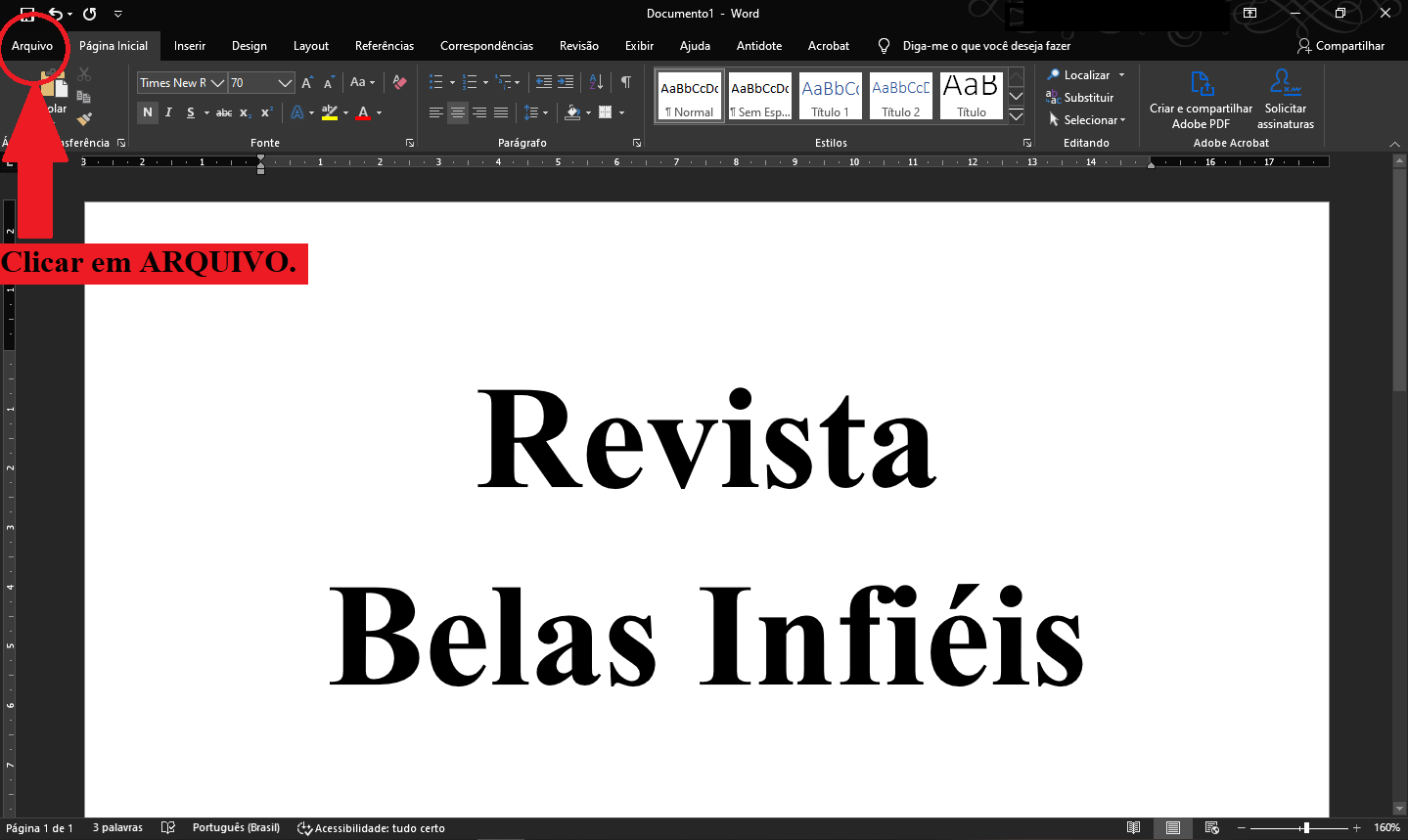Click the Diga-me search field
Screen dimensions: 1408x840
pos(986,46)
